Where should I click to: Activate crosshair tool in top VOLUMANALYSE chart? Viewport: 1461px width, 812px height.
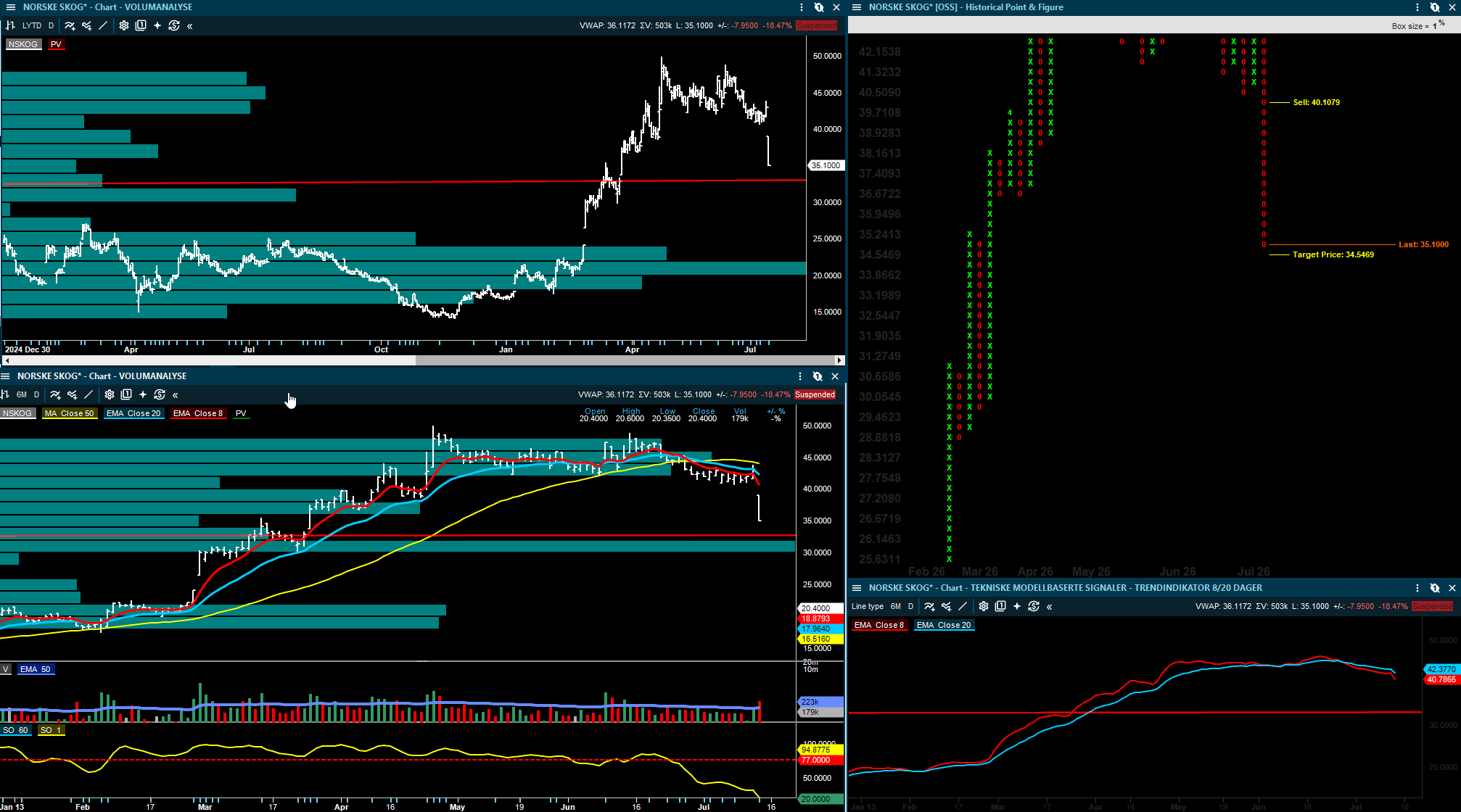click(x=157, y=25)
